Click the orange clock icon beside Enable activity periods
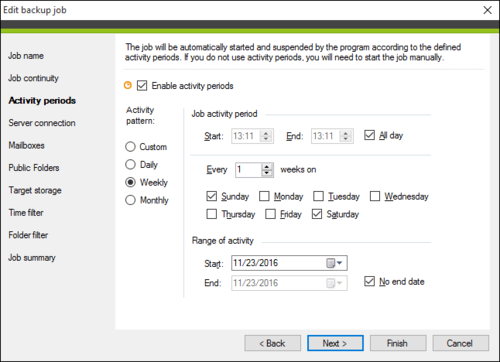This screenshot has width=500, height=362. point(128,85)
